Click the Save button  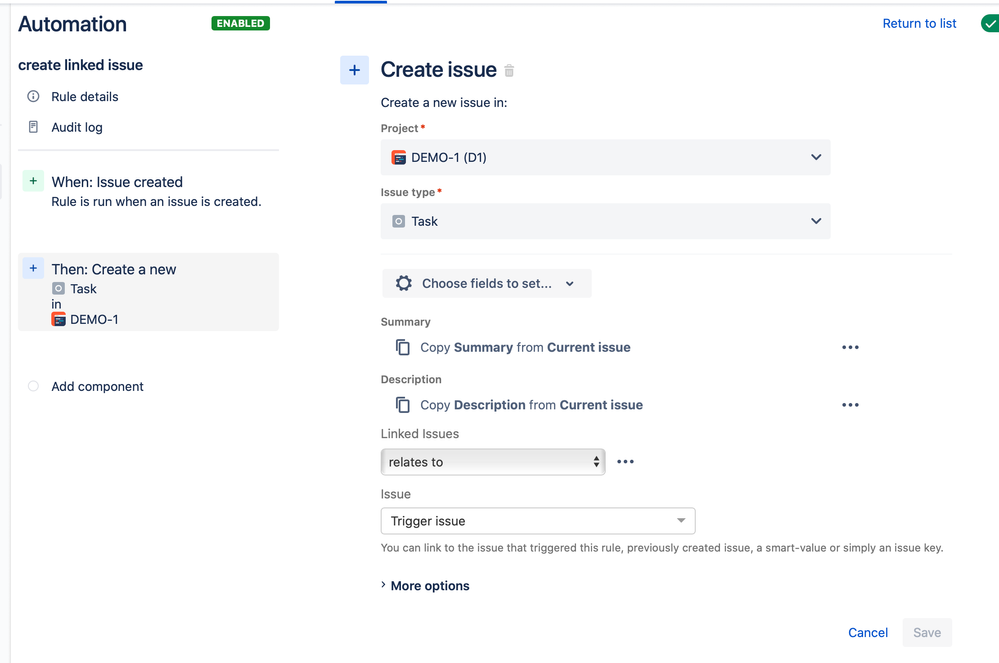point(927,632)
